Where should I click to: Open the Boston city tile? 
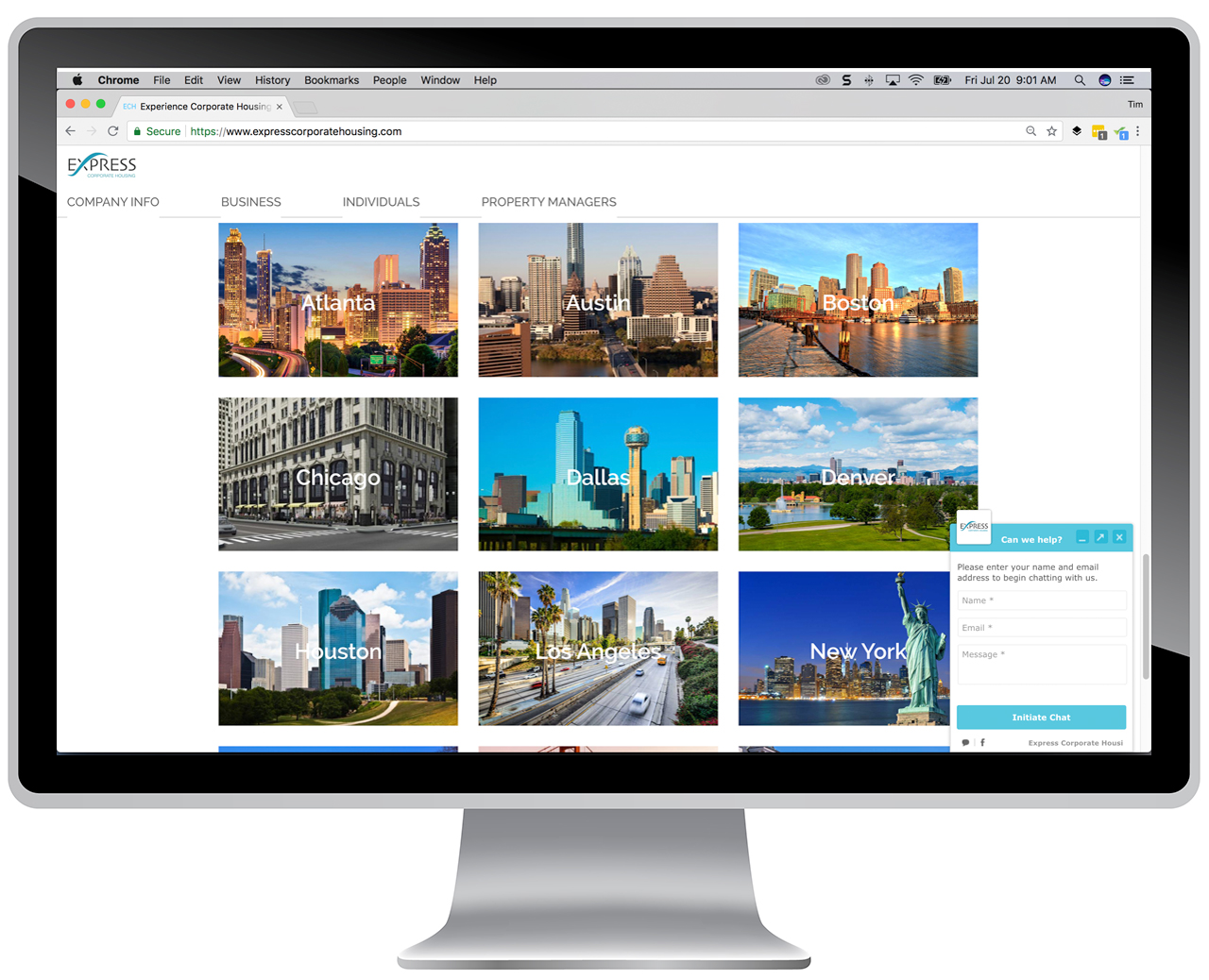click(x=858, y=300)
